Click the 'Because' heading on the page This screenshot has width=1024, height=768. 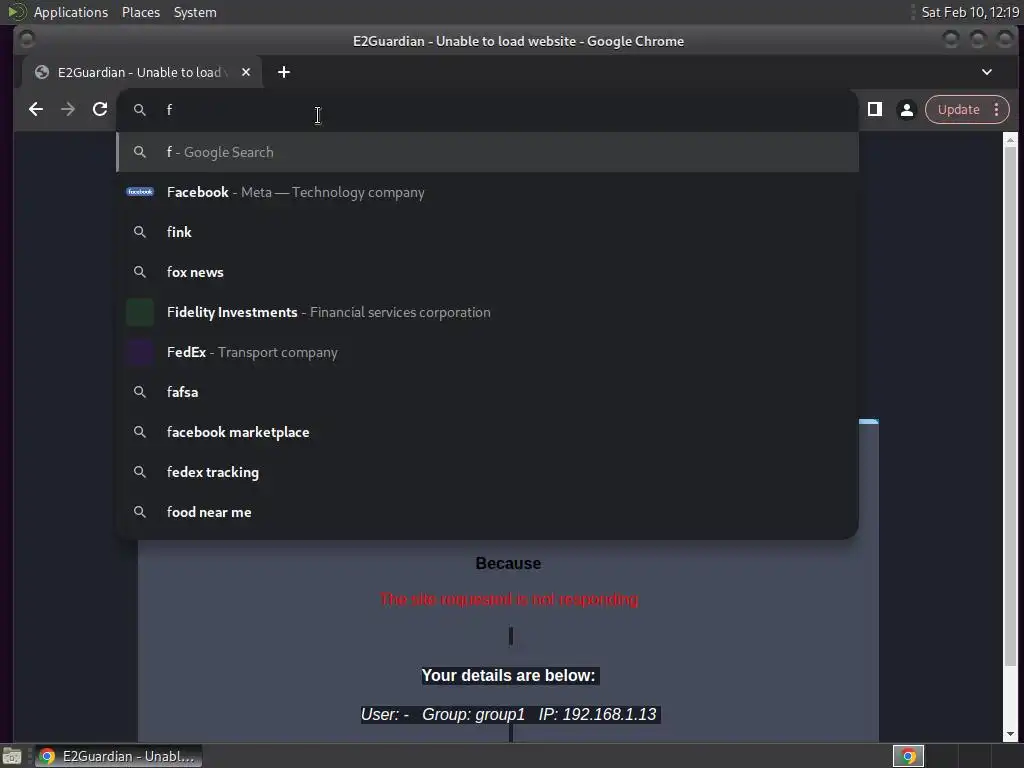(508, 564)
